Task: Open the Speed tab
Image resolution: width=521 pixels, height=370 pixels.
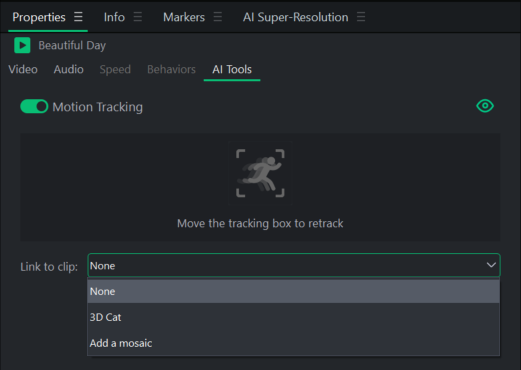Action: click(x=115, y=69)
